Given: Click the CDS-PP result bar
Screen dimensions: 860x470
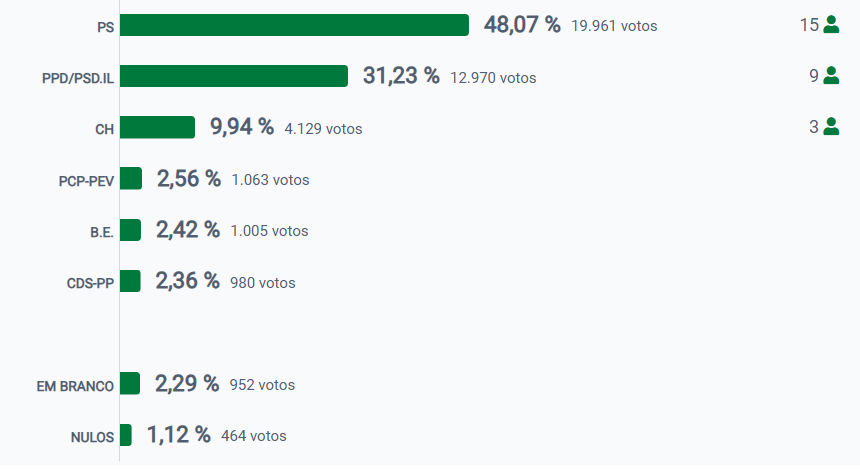Looking at the screenshot, I should tap(130, 282).
